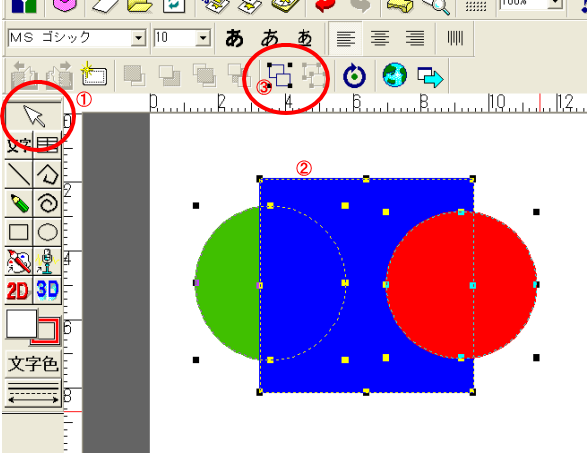Image resolution: width=587 pixels, height=453 pixels.
Task: Select the arrow selection tool
Action: (33, 116)
